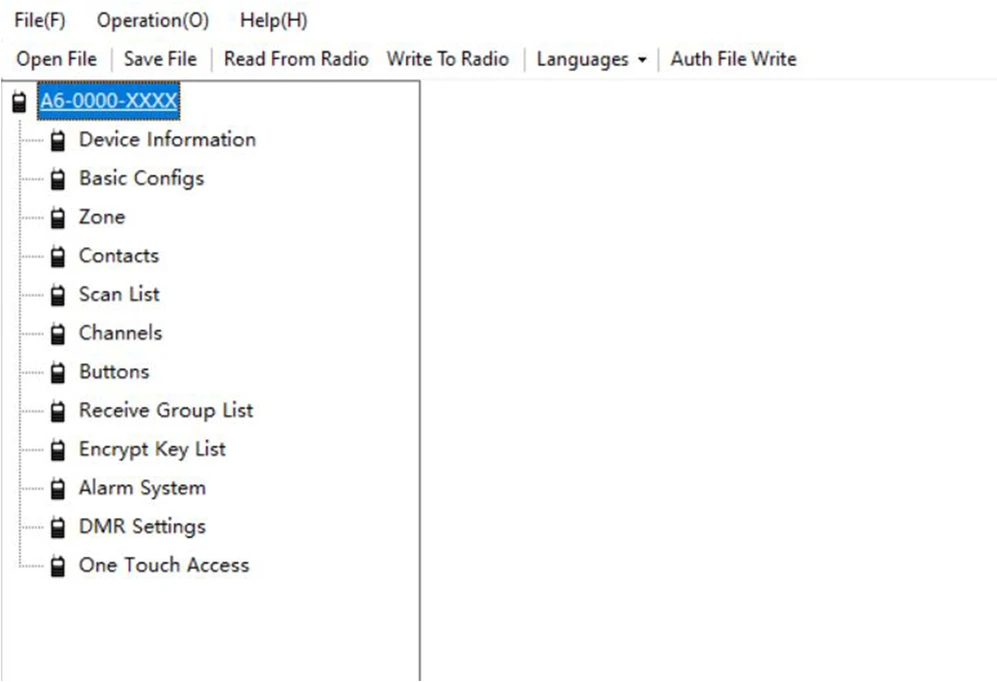
Task: Click the Open File toolbar button
Action: tap(57, 59)
